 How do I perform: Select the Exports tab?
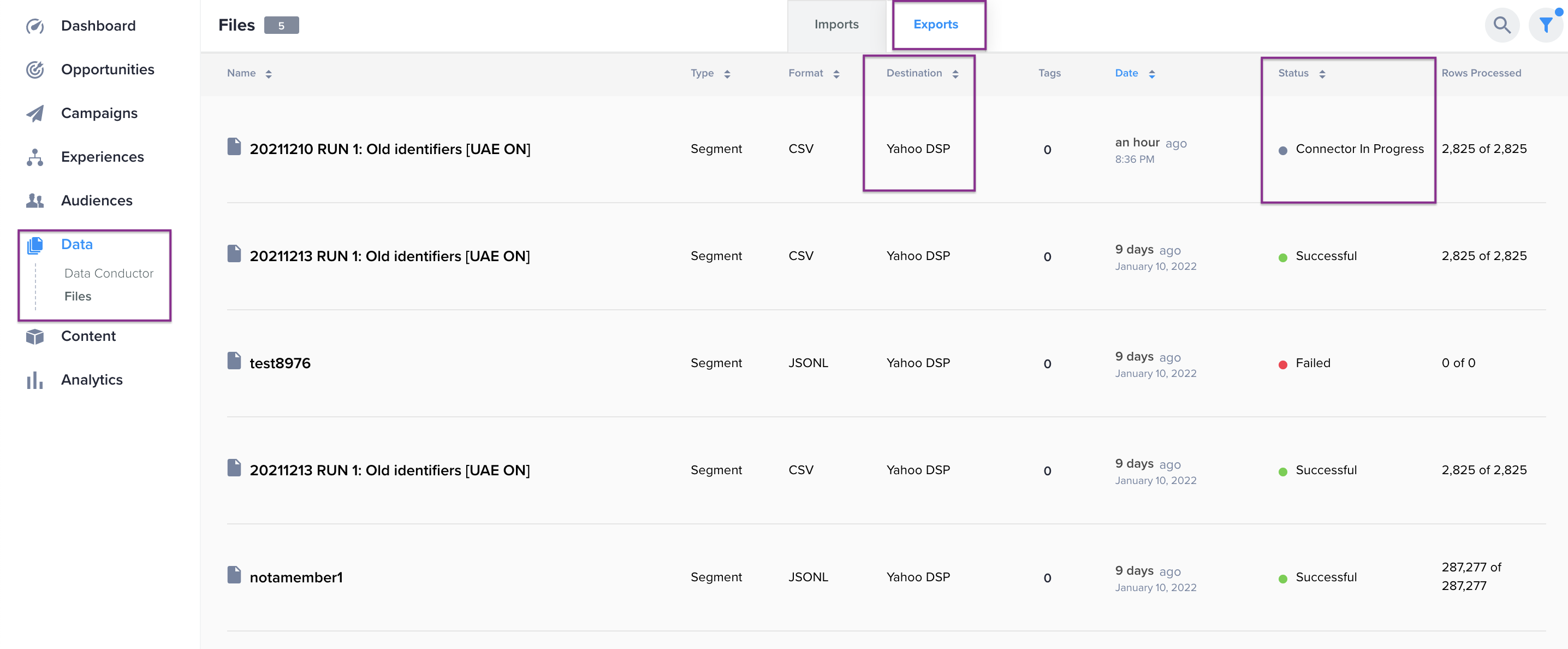(935, 25)
